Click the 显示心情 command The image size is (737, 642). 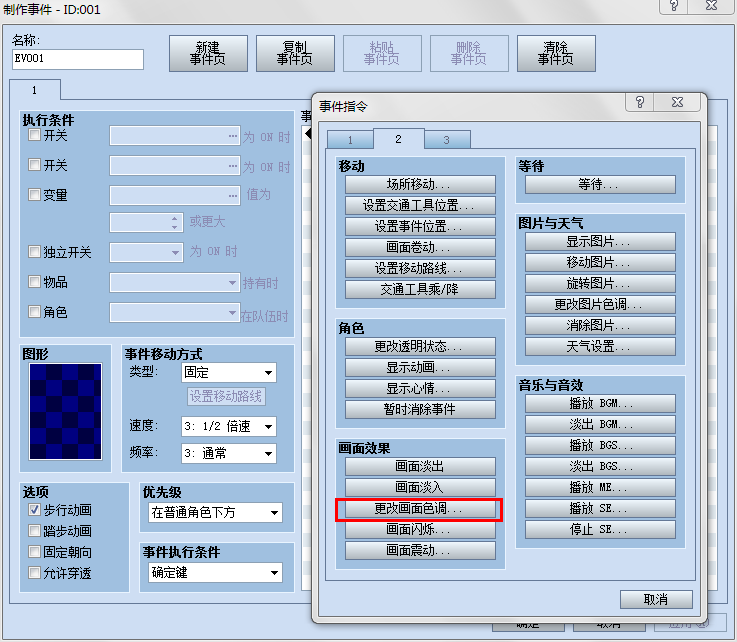pos(420,389)
